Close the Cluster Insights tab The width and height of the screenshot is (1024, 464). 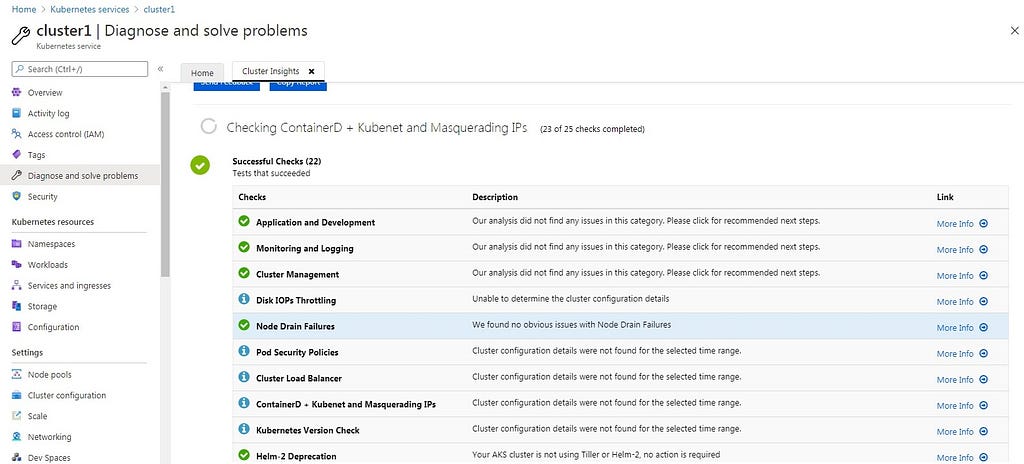point(312,71)
